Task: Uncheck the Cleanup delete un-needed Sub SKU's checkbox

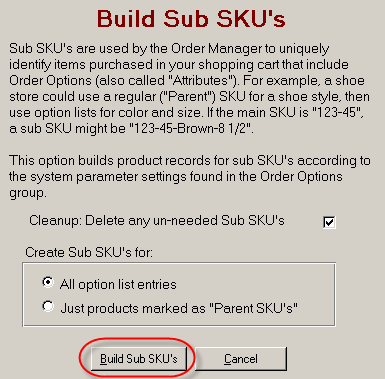Action: (x=329, y=222)
